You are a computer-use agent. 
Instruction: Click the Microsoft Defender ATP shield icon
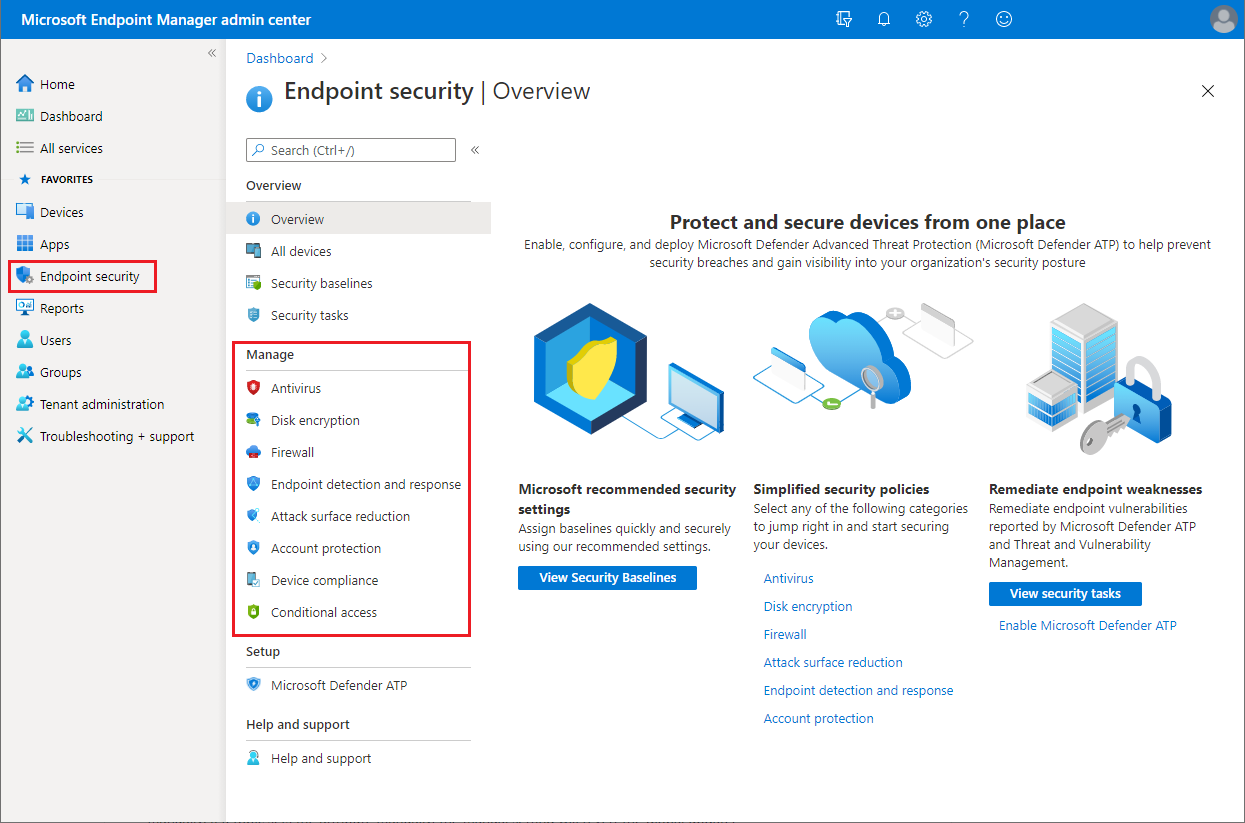(x=253, y=685)
